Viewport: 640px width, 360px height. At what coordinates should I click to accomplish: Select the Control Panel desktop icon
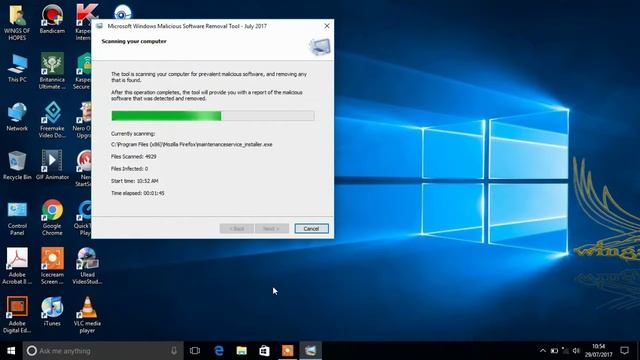[x=17, y=218]
